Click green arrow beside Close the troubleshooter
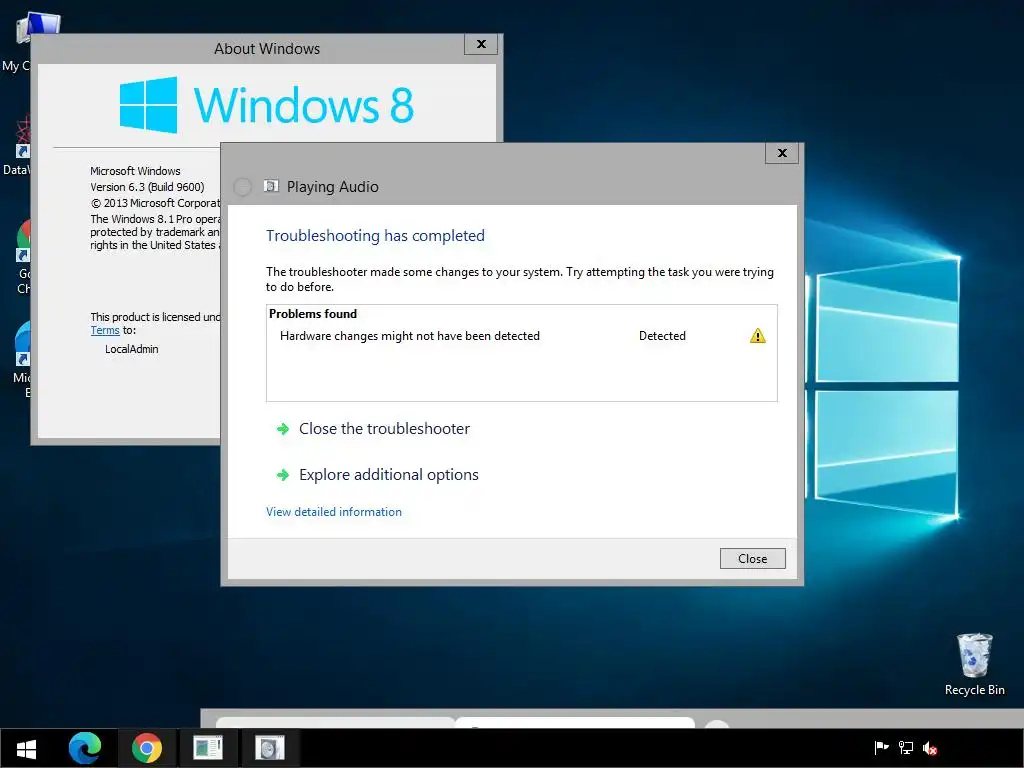Screen dimensions: 1024x768 click(x=283, y=429)
